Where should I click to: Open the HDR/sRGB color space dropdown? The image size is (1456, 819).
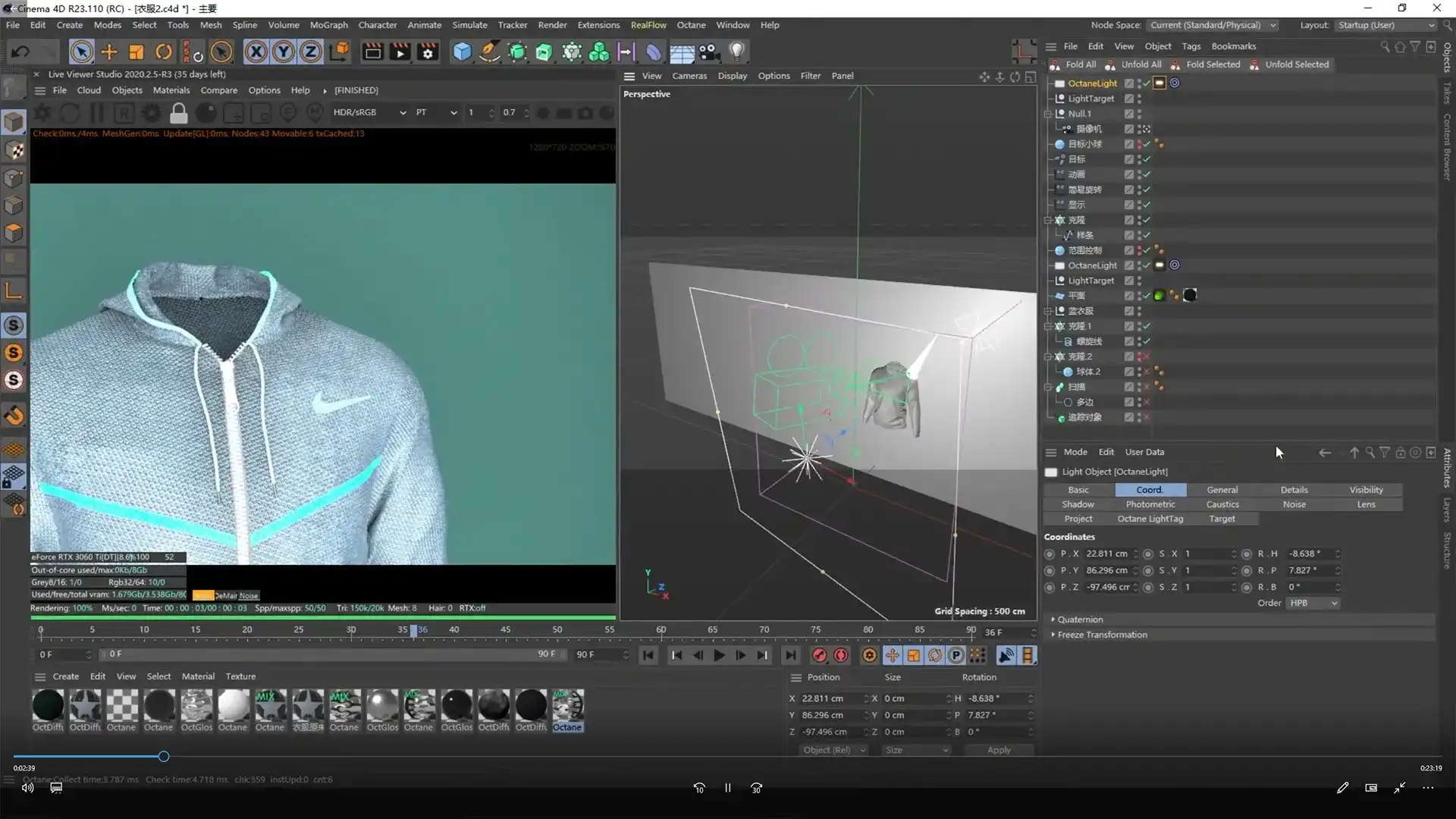[x=369, y=112]
